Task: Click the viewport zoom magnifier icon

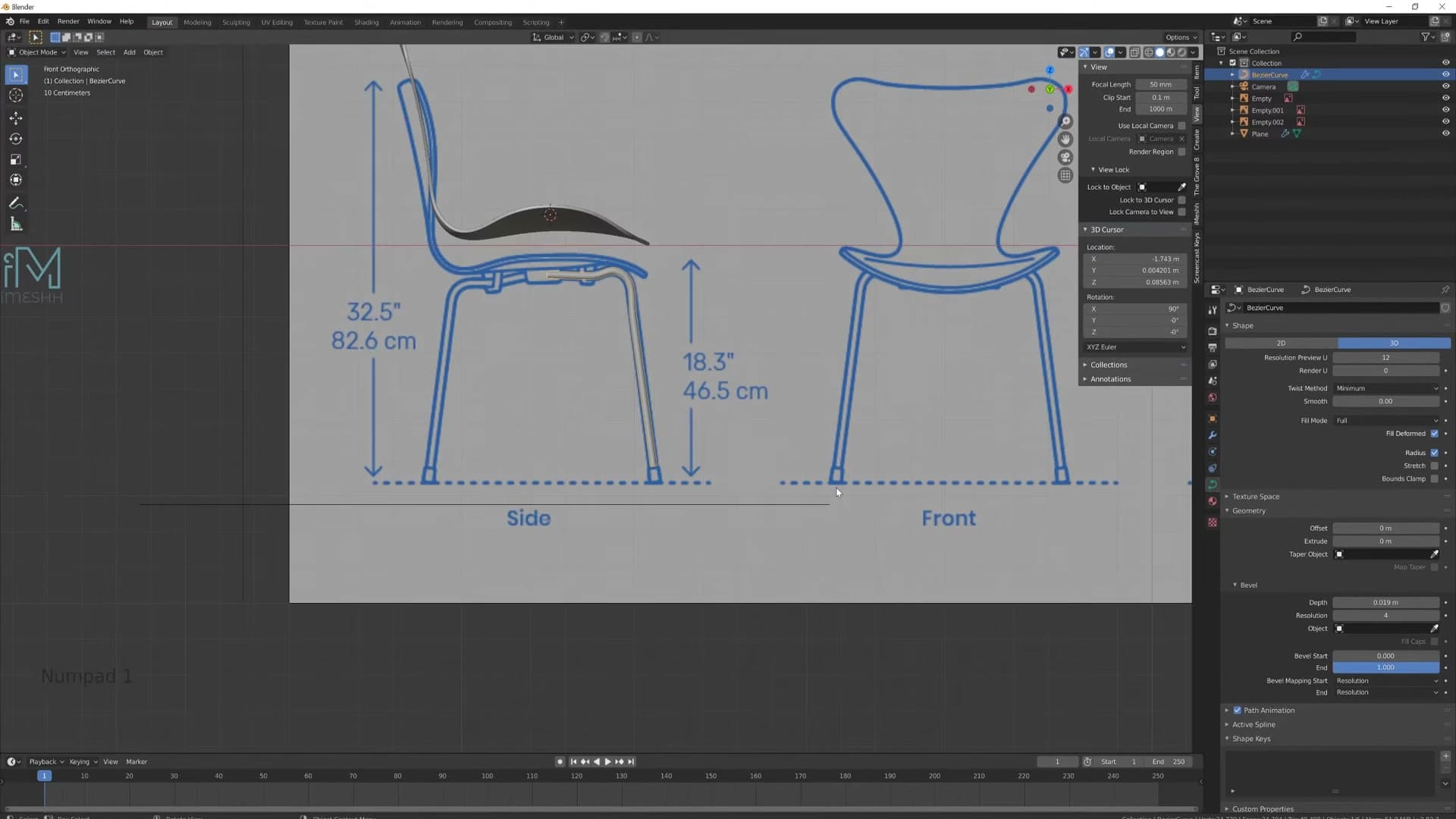Action: click(1065, 121)
